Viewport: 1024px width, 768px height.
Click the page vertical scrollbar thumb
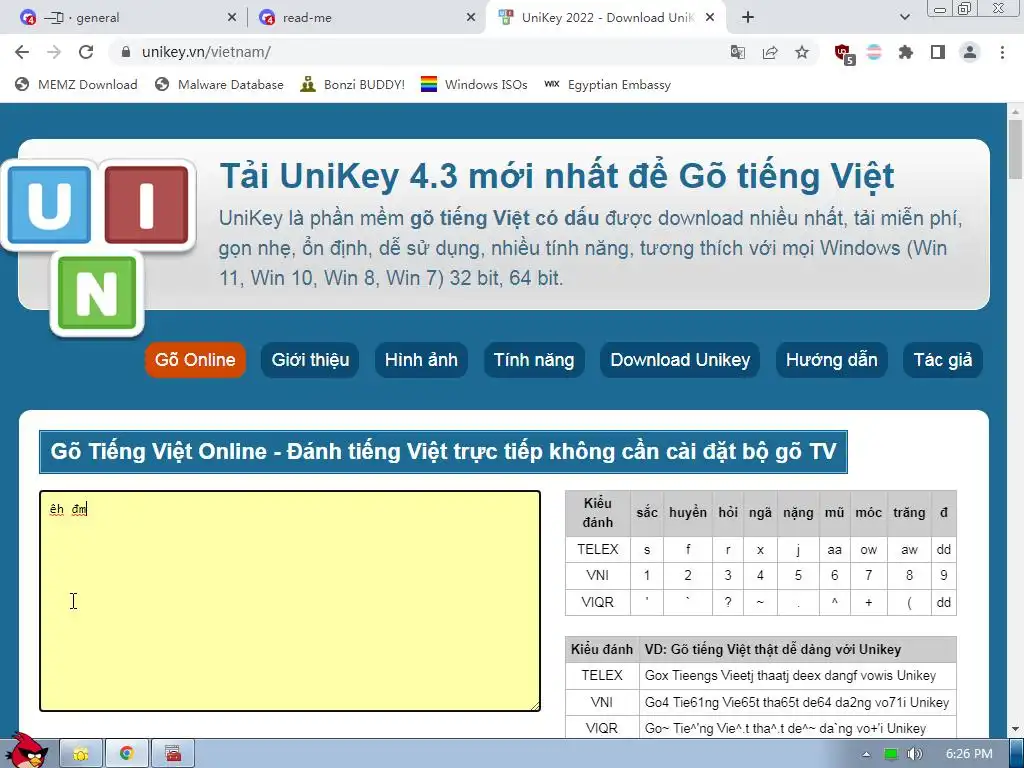[1015, 150]
